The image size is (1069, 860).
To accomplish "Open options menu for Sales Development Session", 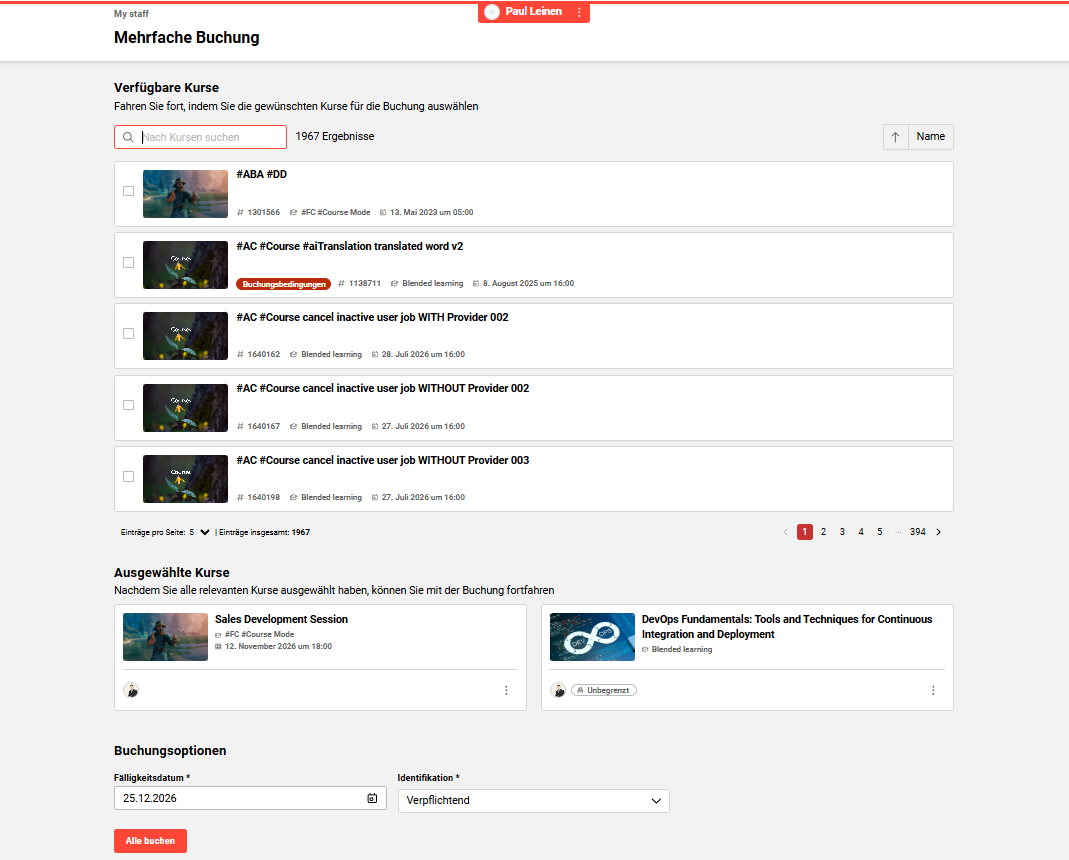I will (506, 690).
